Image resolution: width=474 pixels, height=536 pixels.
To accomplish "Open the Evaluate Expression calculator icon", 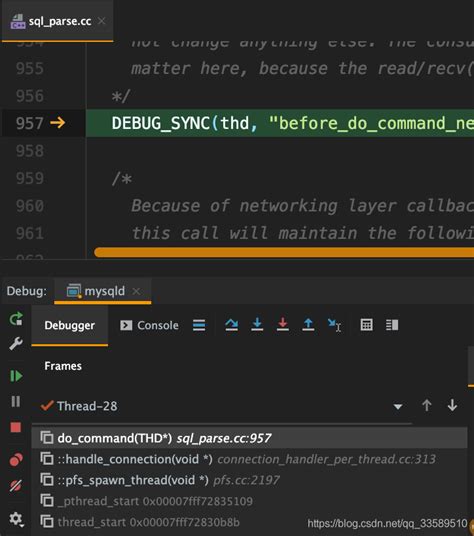I will pos(366,325).
